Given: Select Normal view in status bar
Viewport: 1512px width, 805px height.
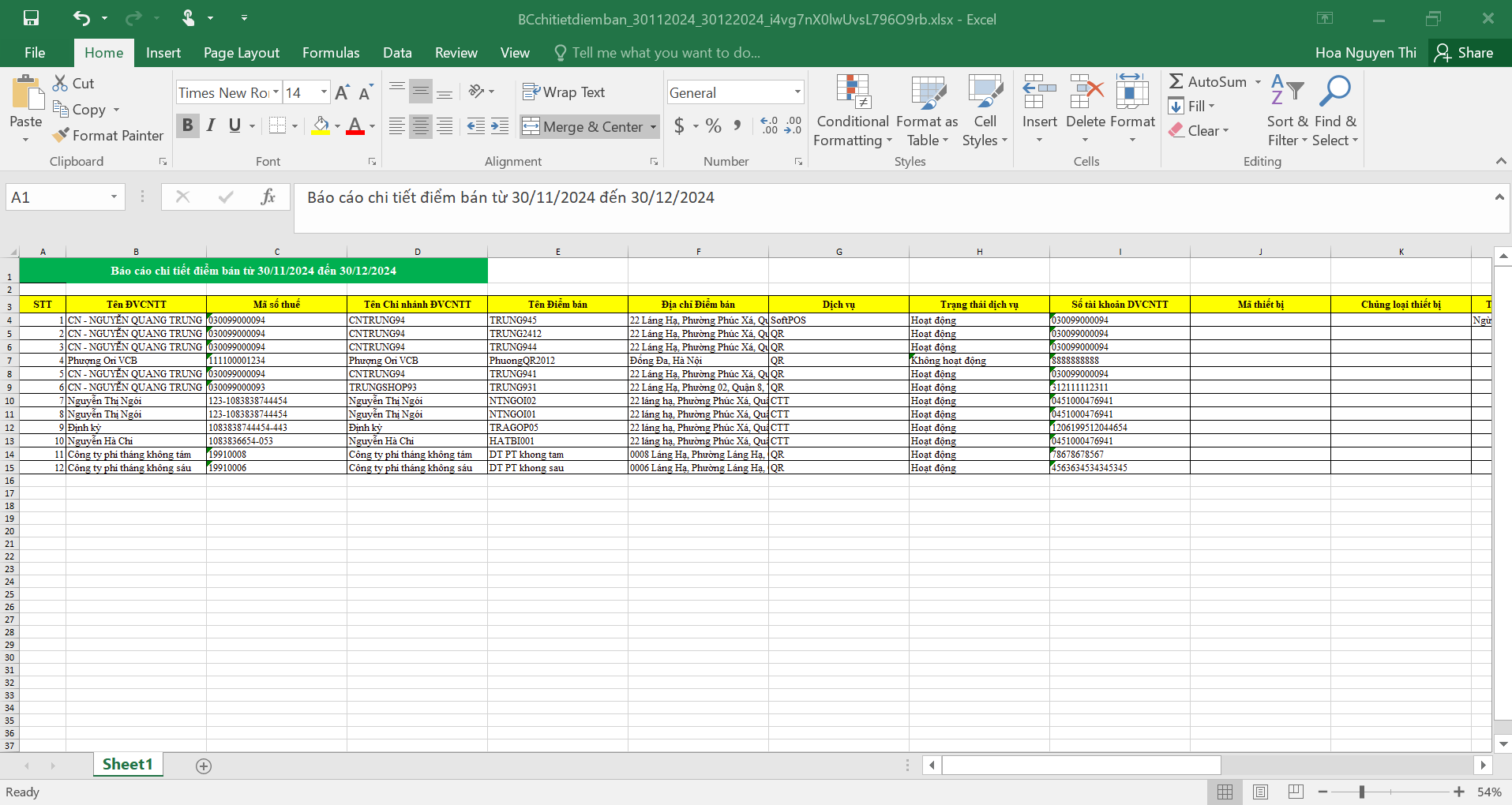Looking at the screenshot, I should point(1225,792).
